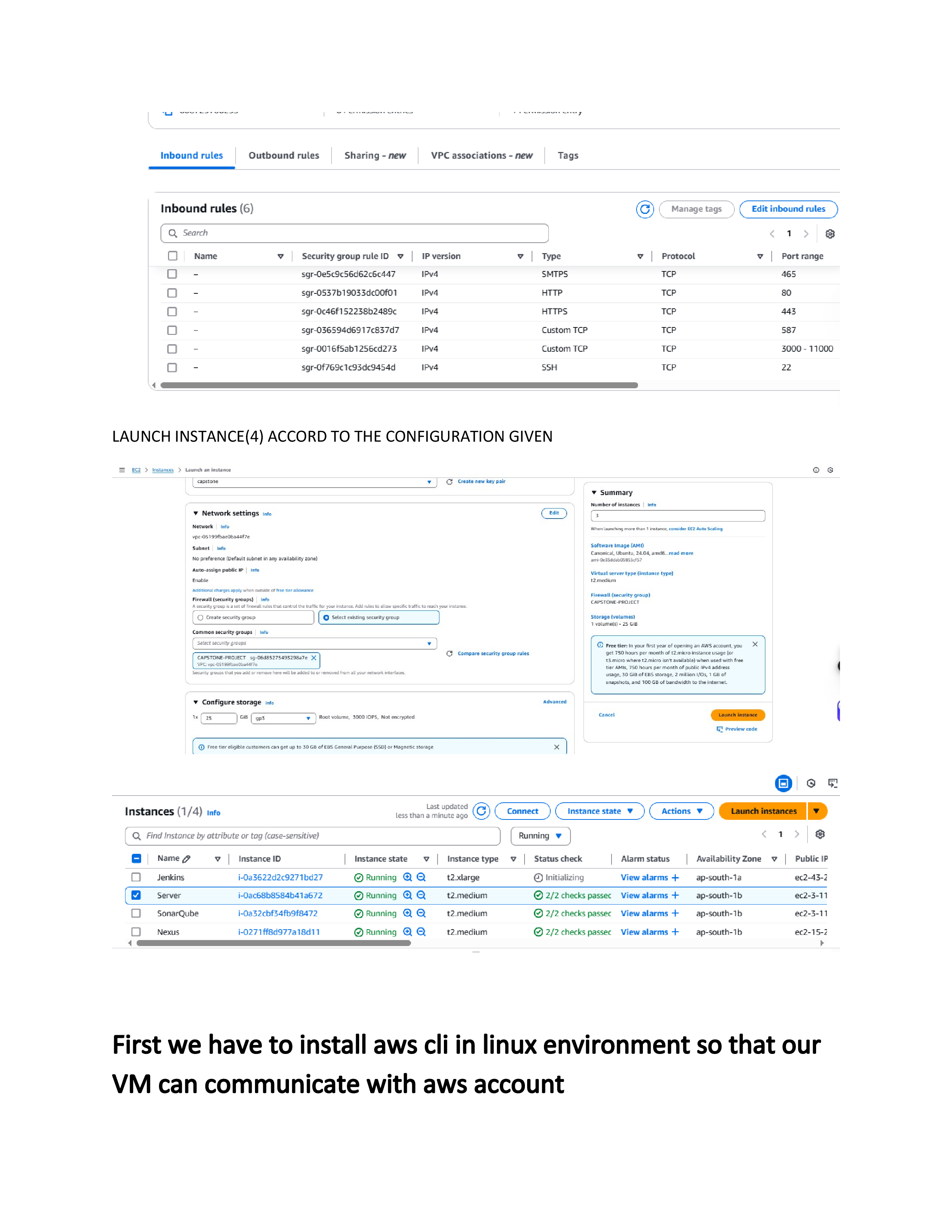The width and height of the screenshot is (952, 1232).
Task: Click refresh icon beside Create new key pair
Action: click(449, 482)
